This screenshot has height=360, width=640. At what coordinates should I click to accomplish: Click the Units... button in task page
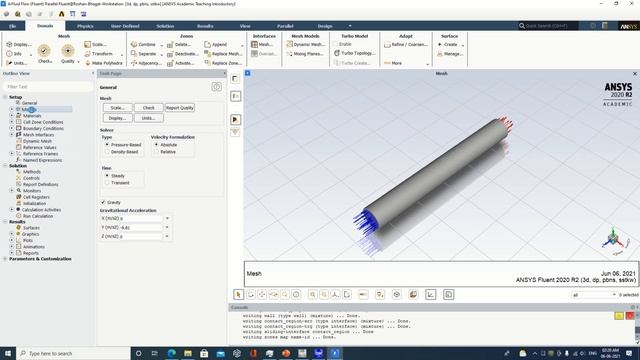click(x=149, y=118)
